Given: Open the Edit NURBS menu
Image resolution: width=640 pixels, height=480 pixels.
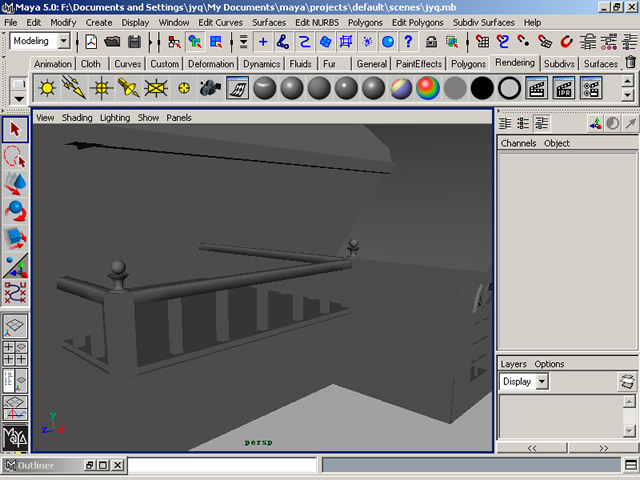Looking at the screenshot, I should pos(317,23).
